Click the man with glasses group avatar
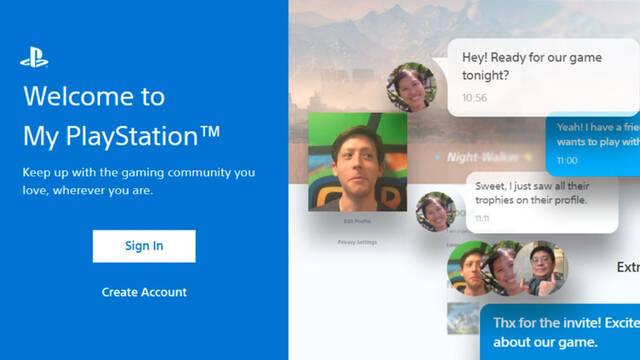The height and width of the screenshot is (360, 640). point(541,268)
